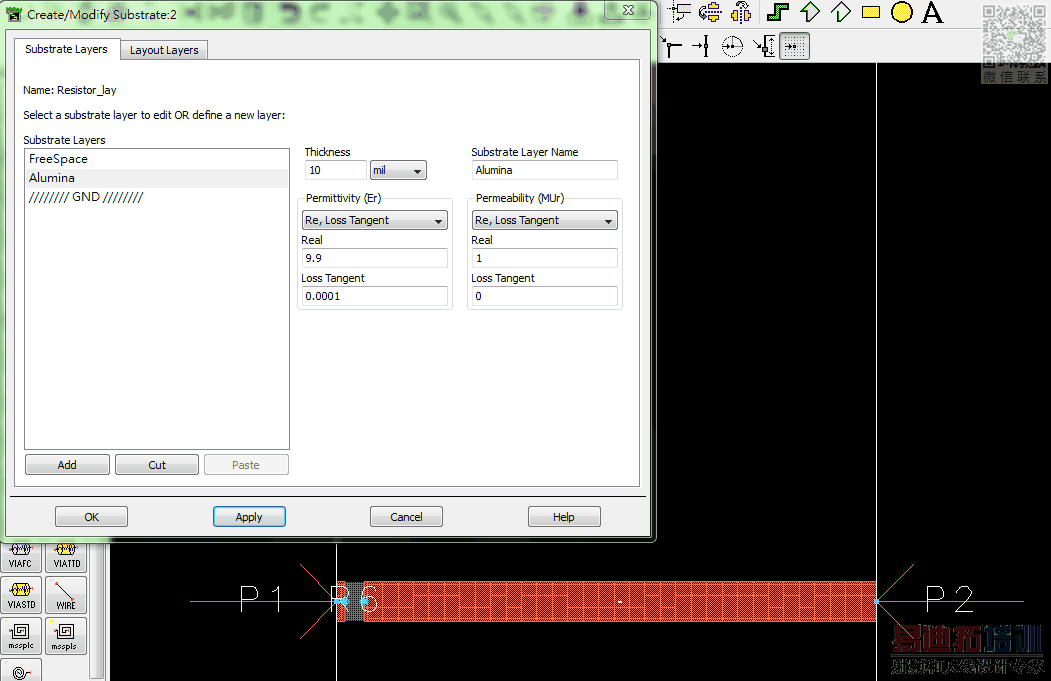Viewport: 1051px width, 681px height.
Task: Click the Add layer button
Action: [67, 465]
